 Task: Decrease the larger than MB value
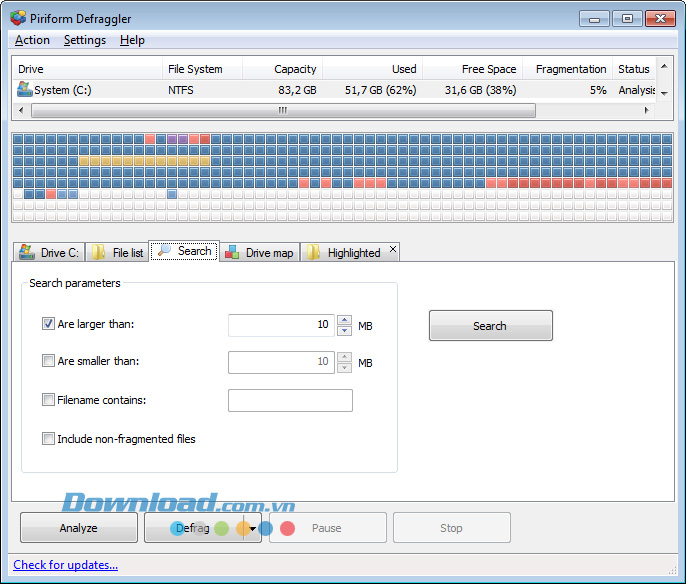click(344, 331)
